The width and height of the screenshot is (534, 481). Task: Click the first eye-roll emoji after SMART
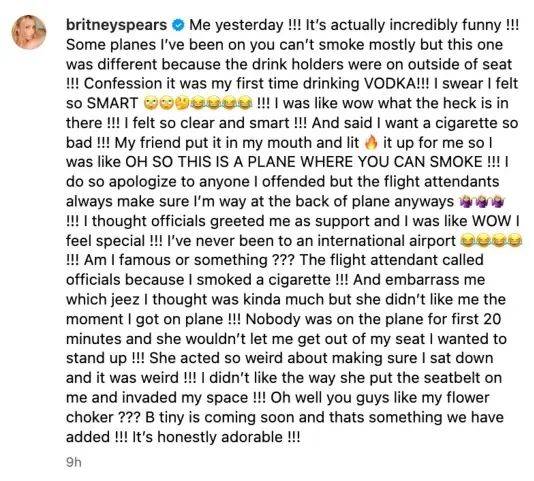150,103
